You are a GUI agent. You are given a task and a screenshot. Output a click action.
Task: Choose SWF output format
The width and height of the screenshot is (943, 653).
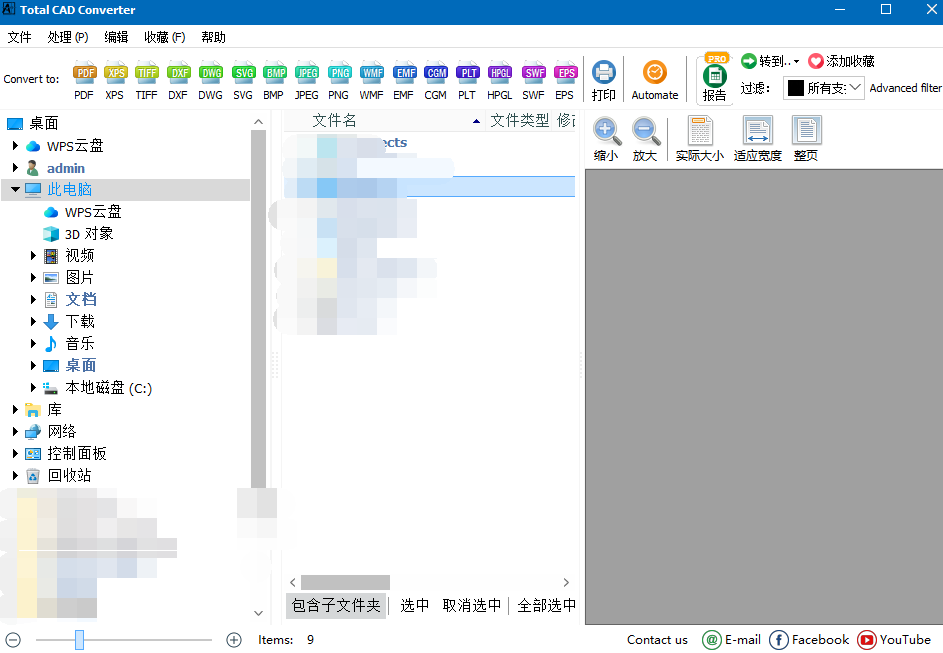533,80
